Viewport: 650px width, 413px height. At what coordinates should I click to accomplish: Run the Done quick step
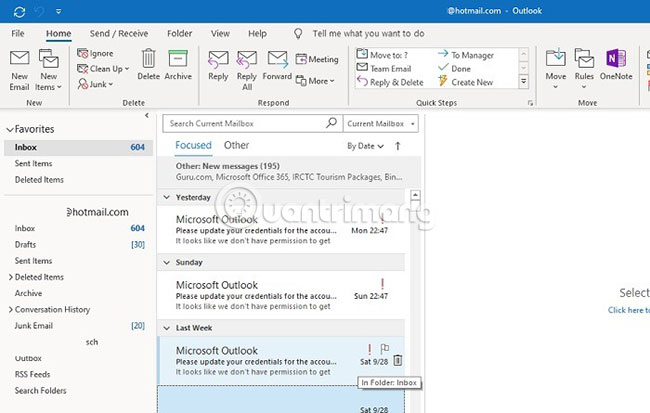click(x=455, y=68)
